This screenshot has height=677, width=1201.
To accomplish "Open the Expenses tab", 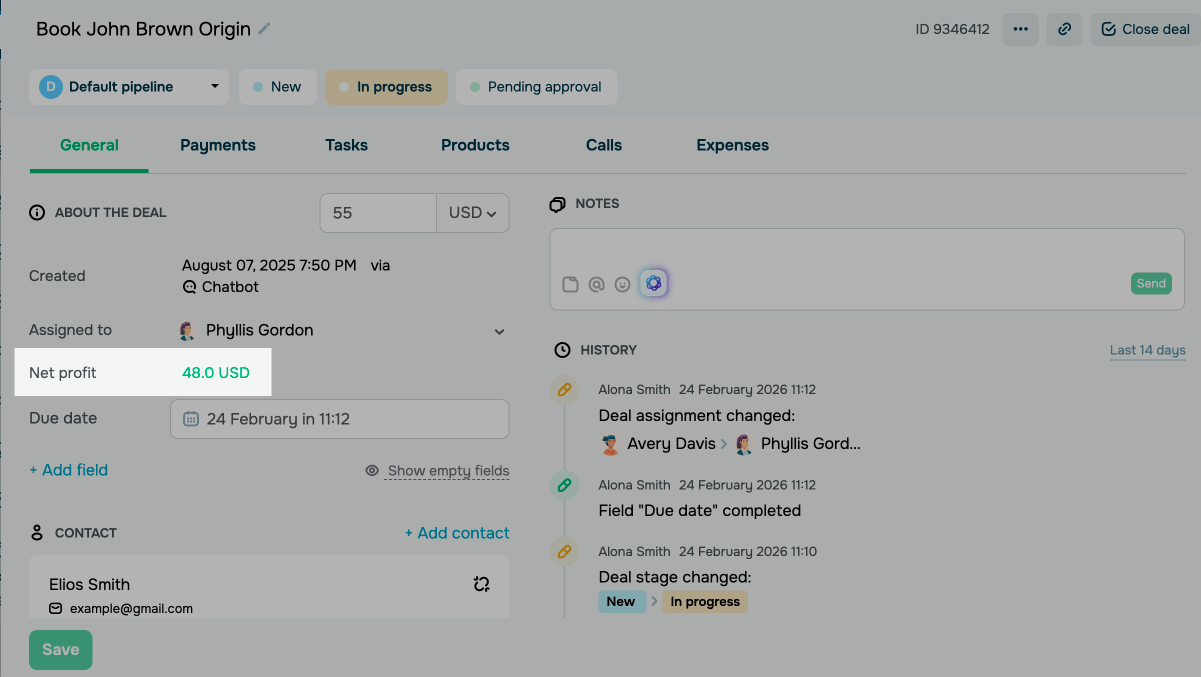I will click(x=732, y=145).
